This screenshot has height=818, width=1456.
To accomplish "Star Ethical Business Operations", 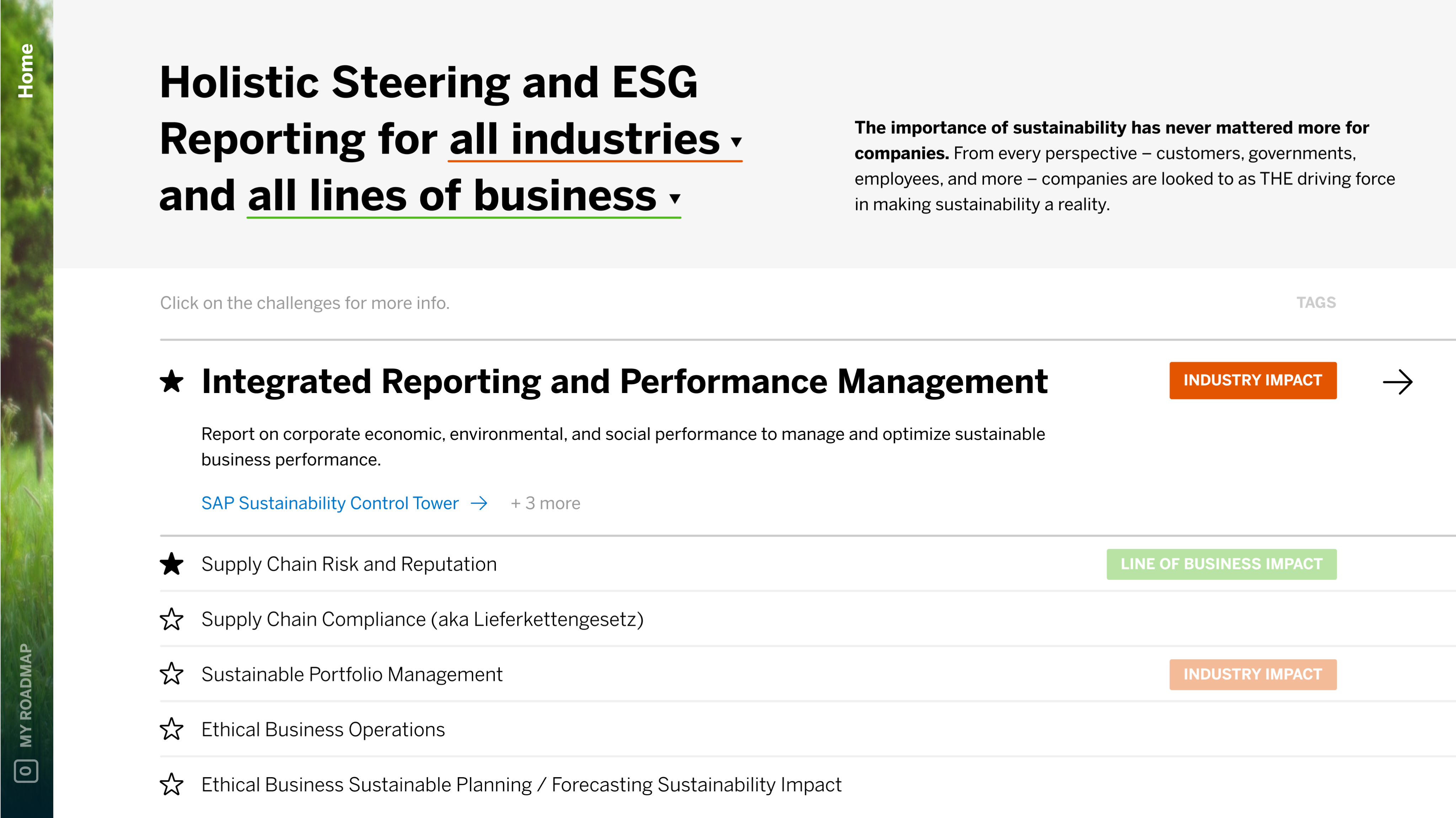I will pyautogui.click(x=171, y=729).
